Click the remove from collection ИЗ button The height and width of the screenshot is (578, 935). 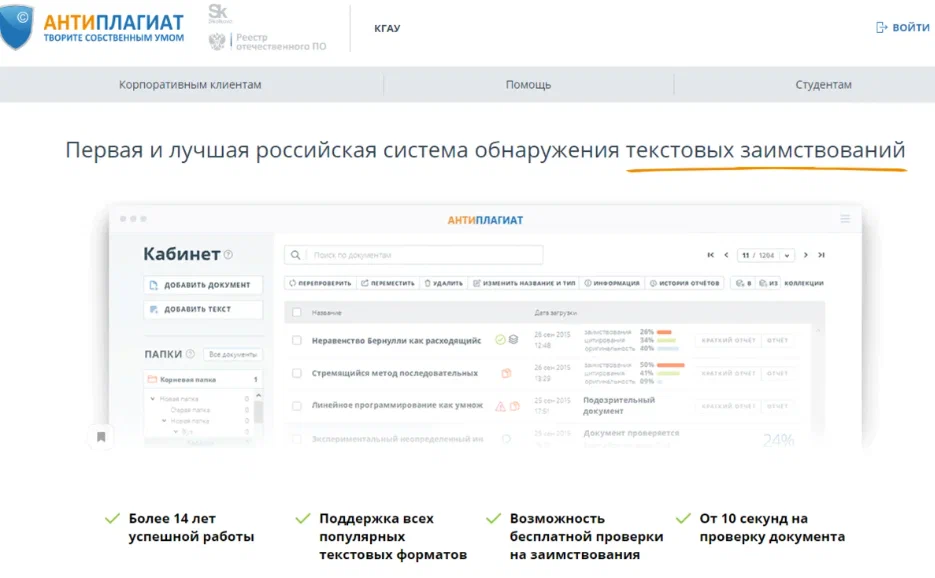click(x=769, y=283)
